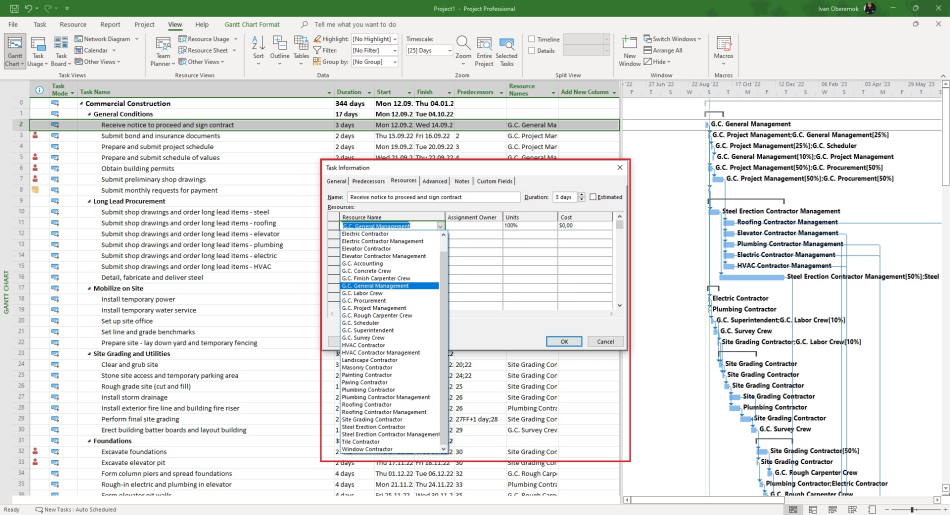Open Task Usage view

tap(37, 51)
